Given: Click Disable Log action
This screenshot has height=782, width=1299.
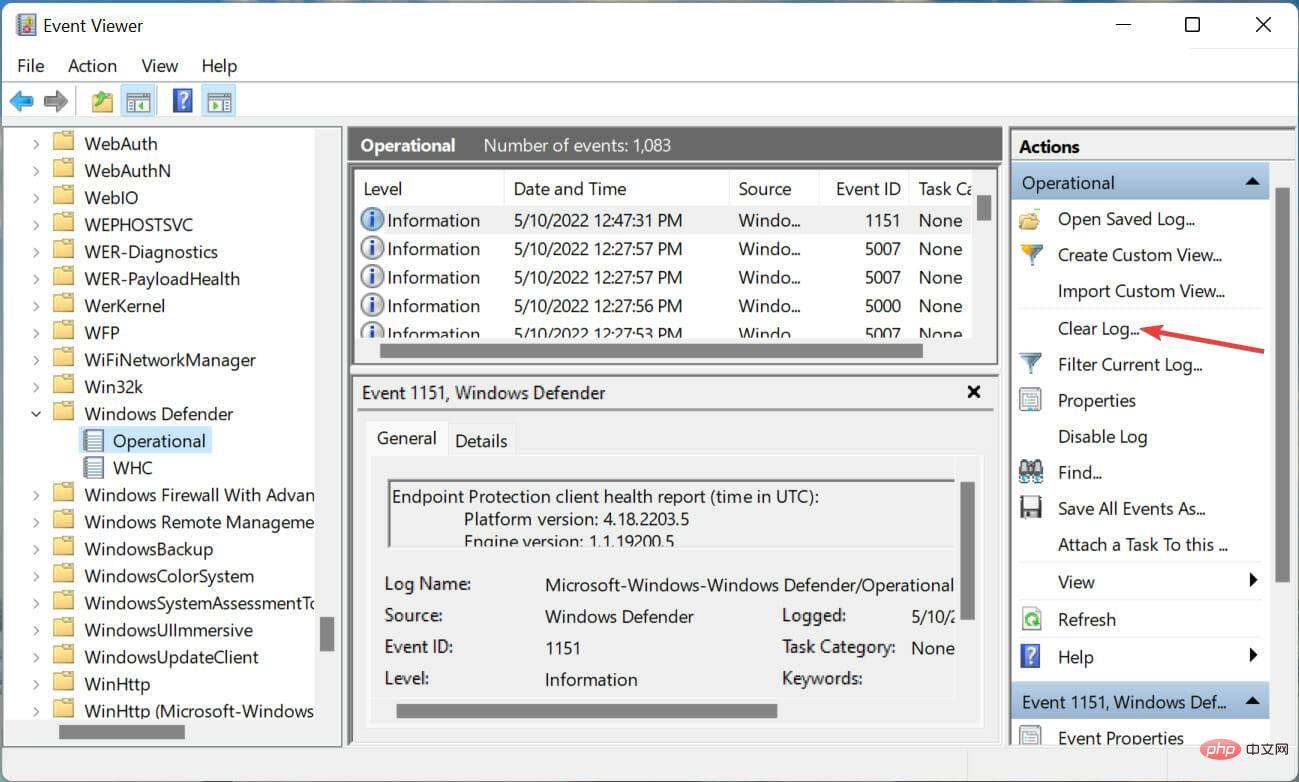Looking at the screenshot, I should click(x=1102, y=436).
